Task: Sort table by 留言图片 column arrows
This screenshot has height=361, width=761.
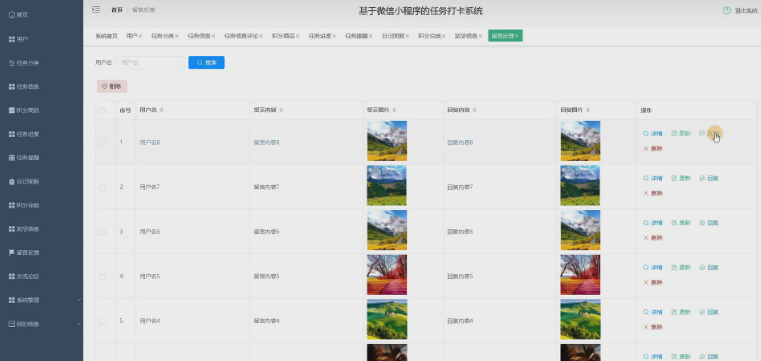Action: pyautogui.click(x=394, y=110)
